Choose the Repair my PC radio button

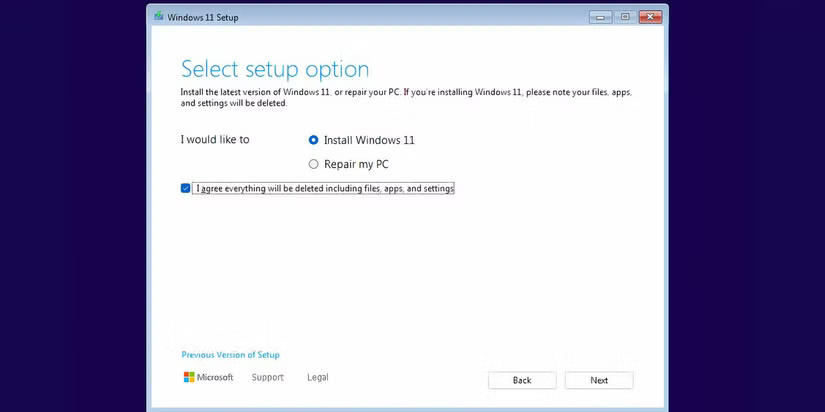313,164
